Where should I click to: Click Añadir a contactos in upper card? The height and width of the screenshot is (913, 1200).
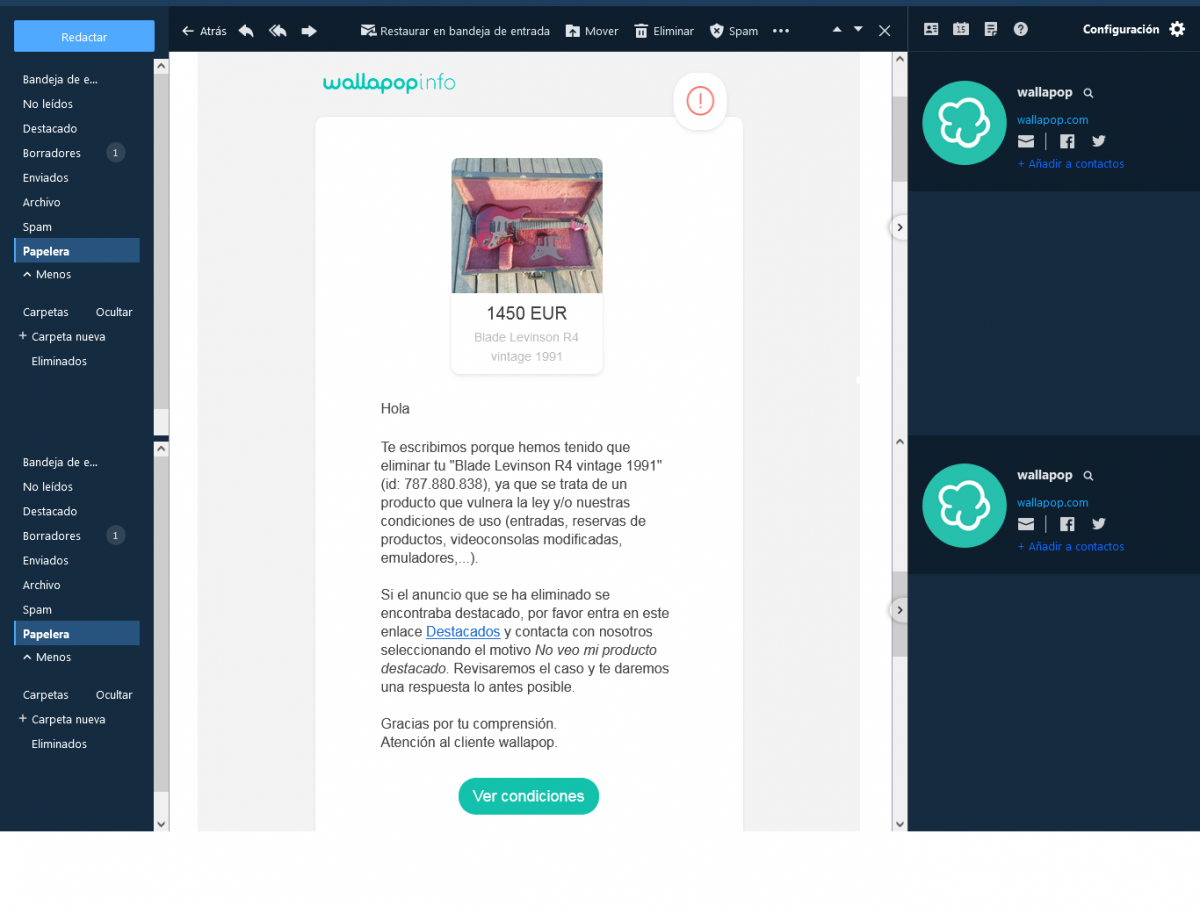pyautogui.click(x=1071, y=164)
